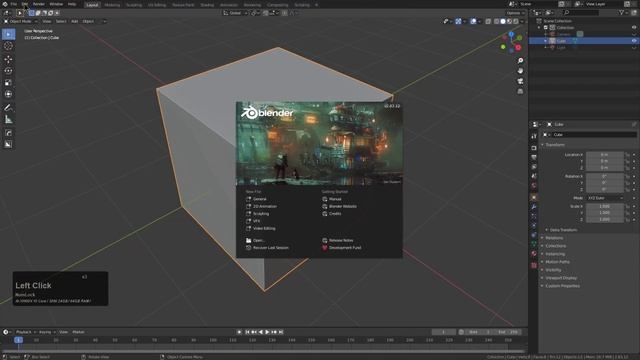Screen dimensions: 640x360
Task: Select the Measure tool
Action: point(8,120)
